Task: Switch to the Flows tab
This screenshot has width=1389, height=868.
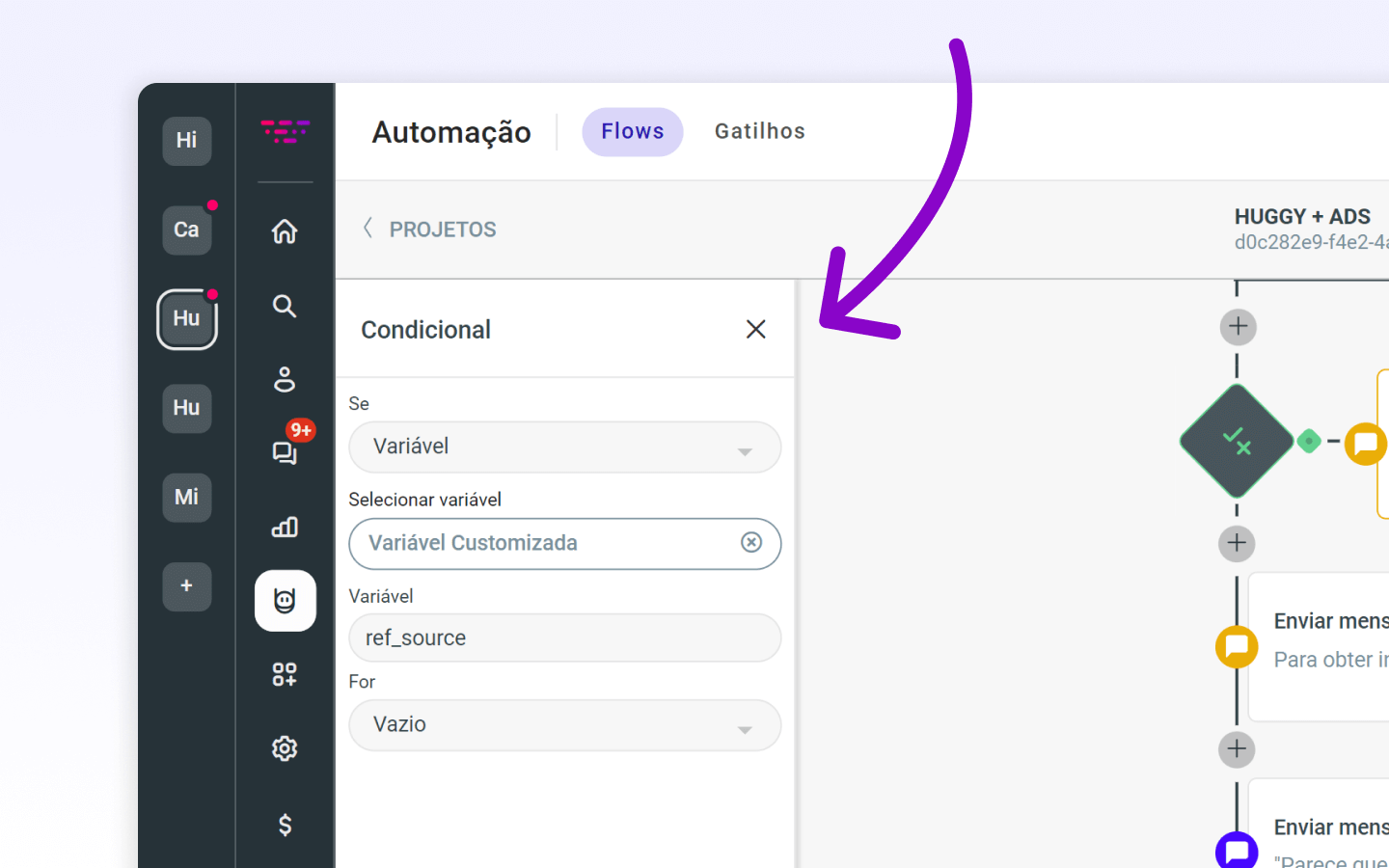Action: (633, 132)
